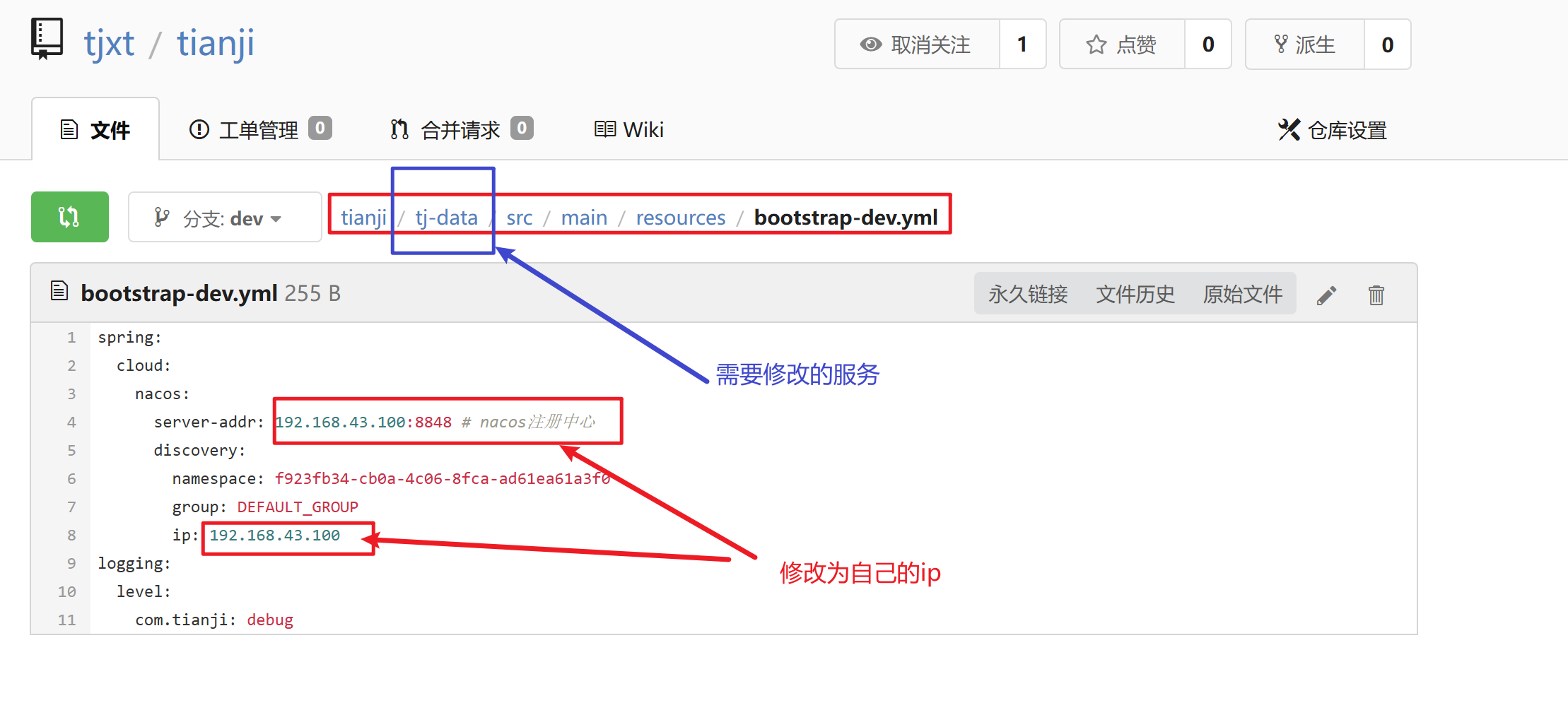
Task: Click the 取消关注 unwatch button
Action: click(917, 45)
